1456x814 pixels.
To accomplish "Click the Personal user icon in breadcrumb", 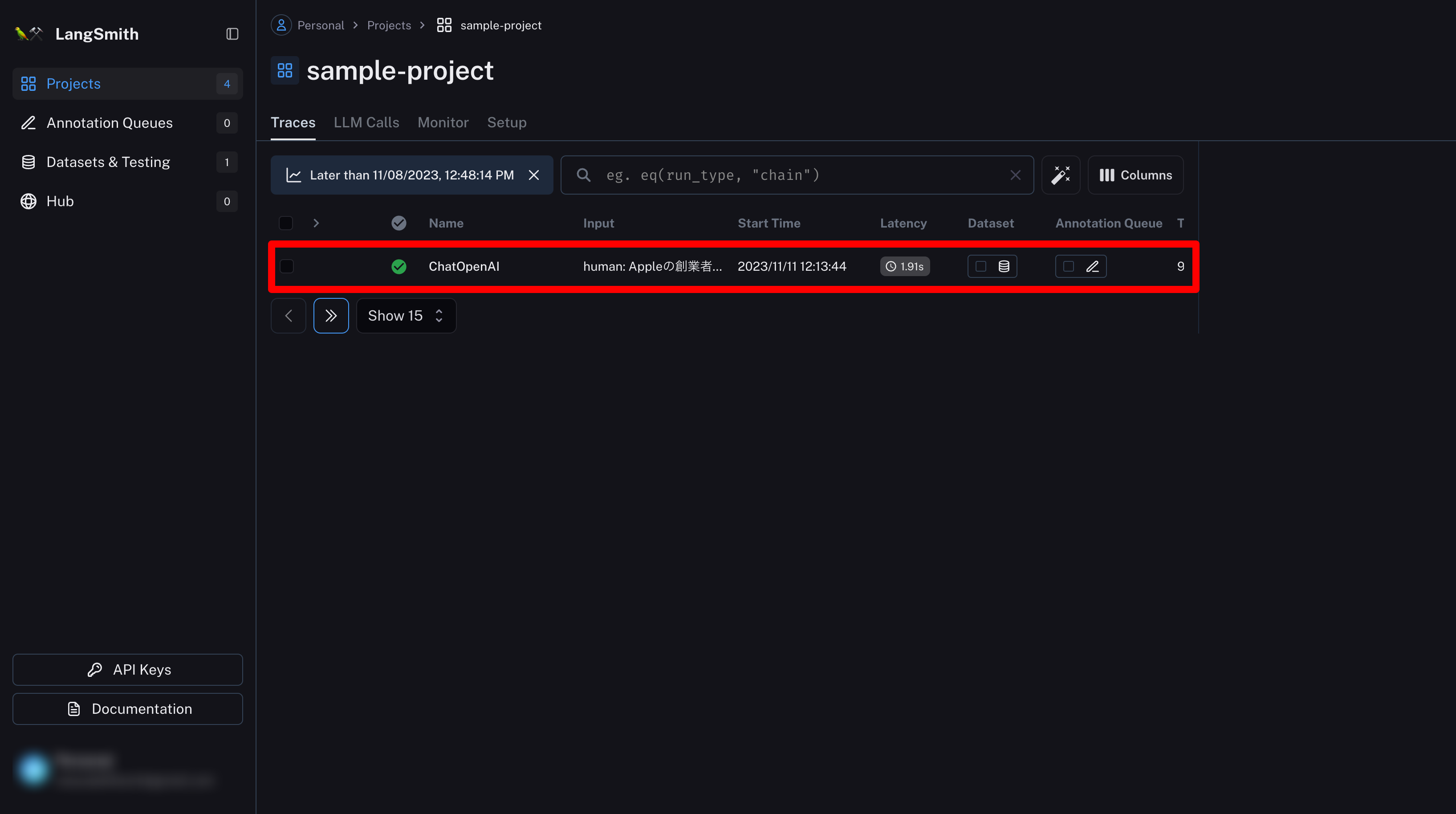I will 281,25.
